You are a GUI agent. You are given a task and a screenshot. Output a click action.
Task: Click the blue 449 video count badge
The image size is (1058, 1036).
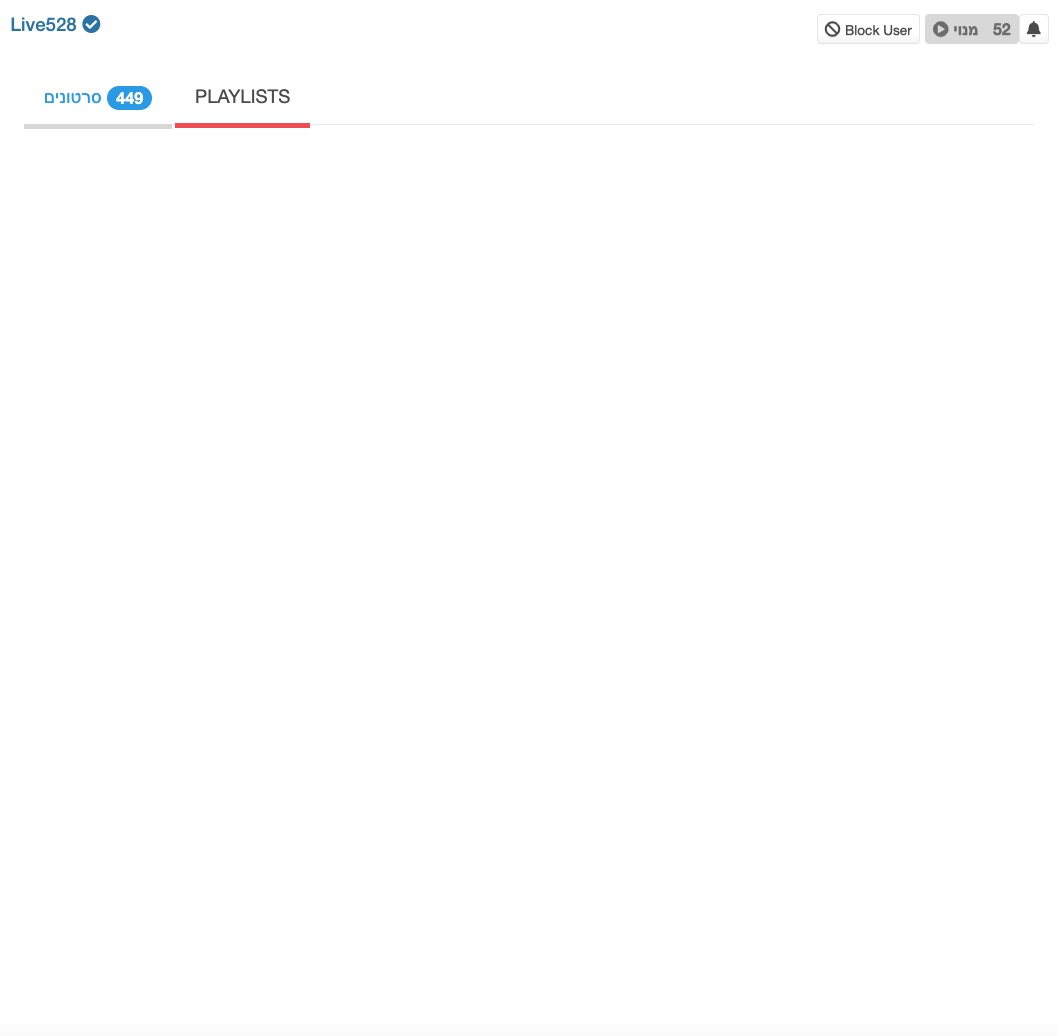(x=130, y=98)
